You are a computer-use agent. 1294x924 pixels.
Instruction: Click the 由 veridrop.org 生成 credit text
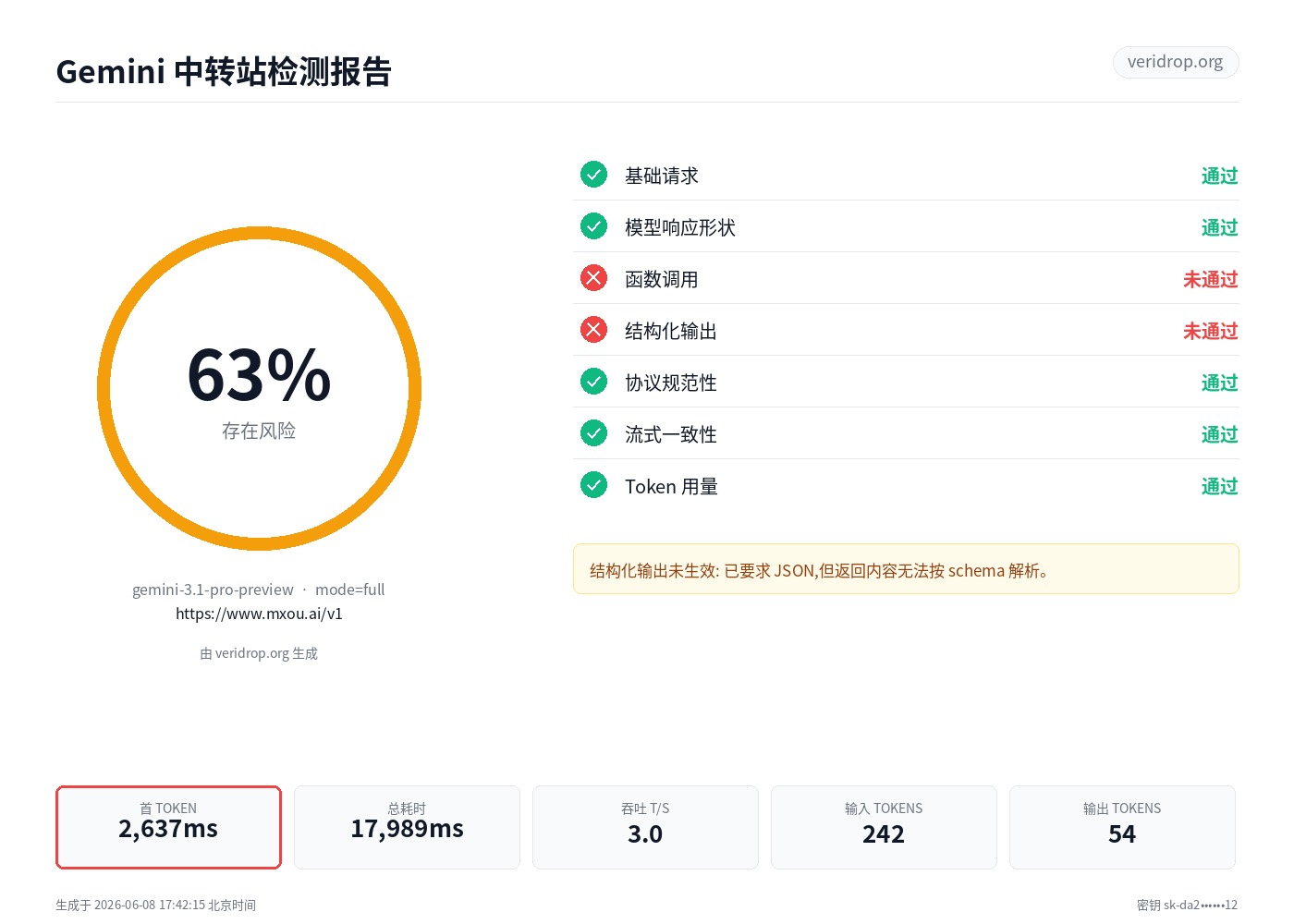[259, 653]
